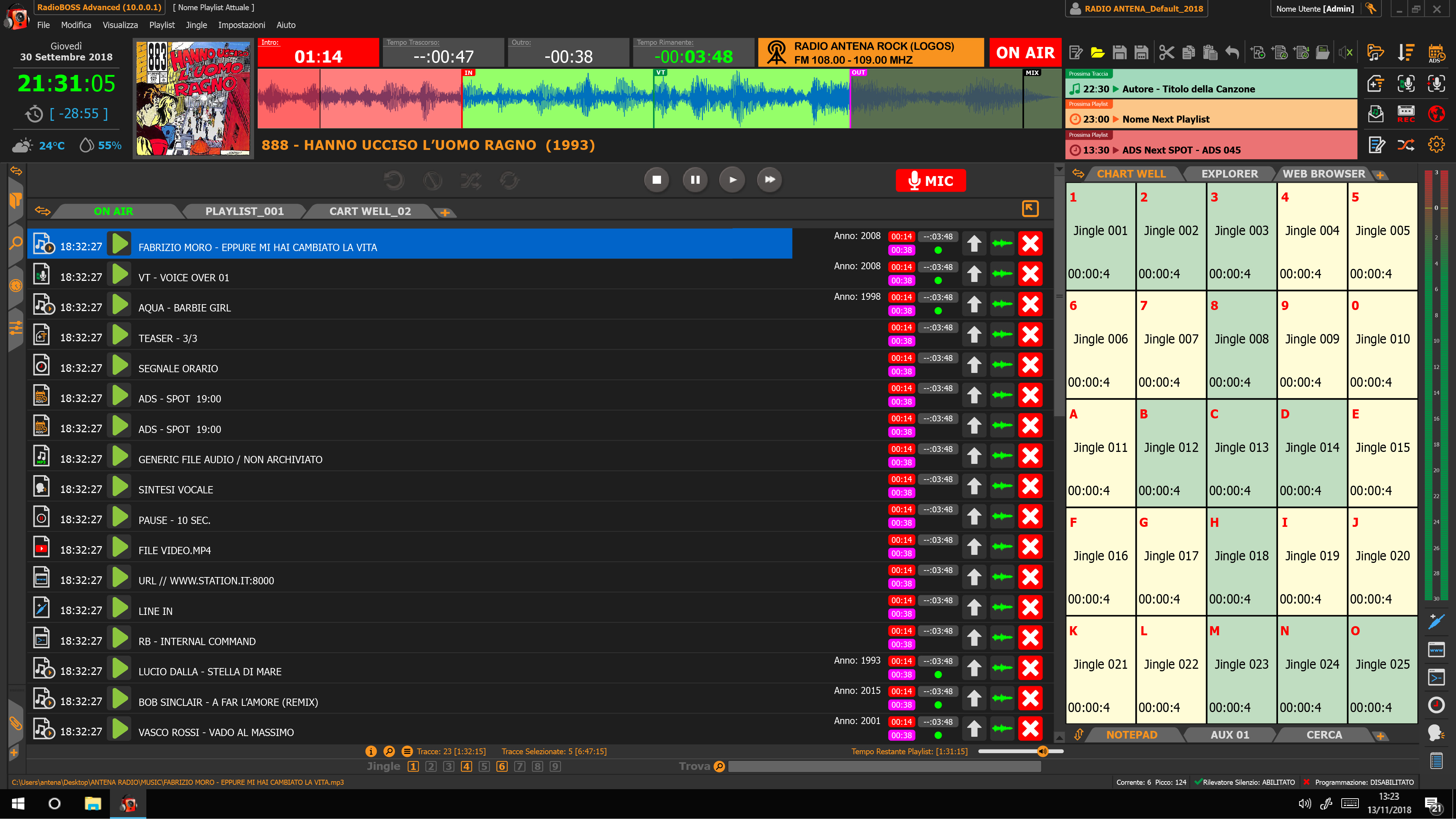Screen dimensions: 1456x819
Task: Open the playlist folder icon in toolbar
Action: tap(1098, 52)
